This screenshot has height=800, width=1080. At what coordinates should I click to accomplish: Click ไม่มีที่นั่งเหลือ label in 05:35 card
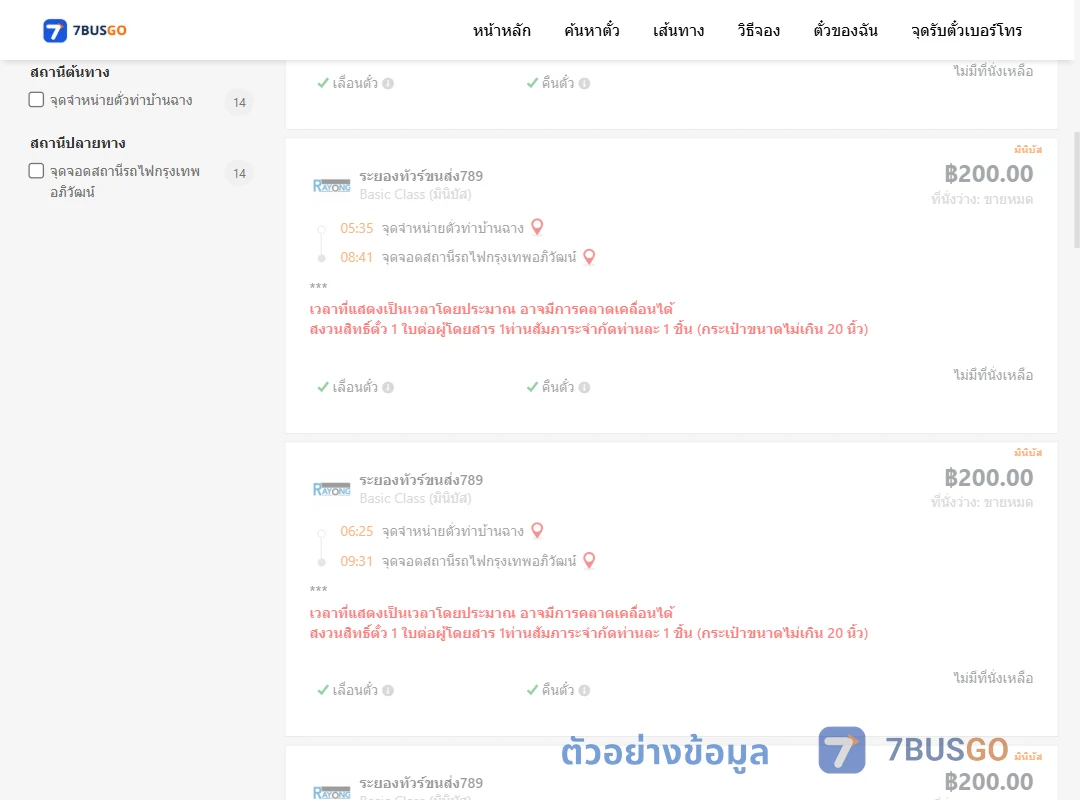[993, 375]
